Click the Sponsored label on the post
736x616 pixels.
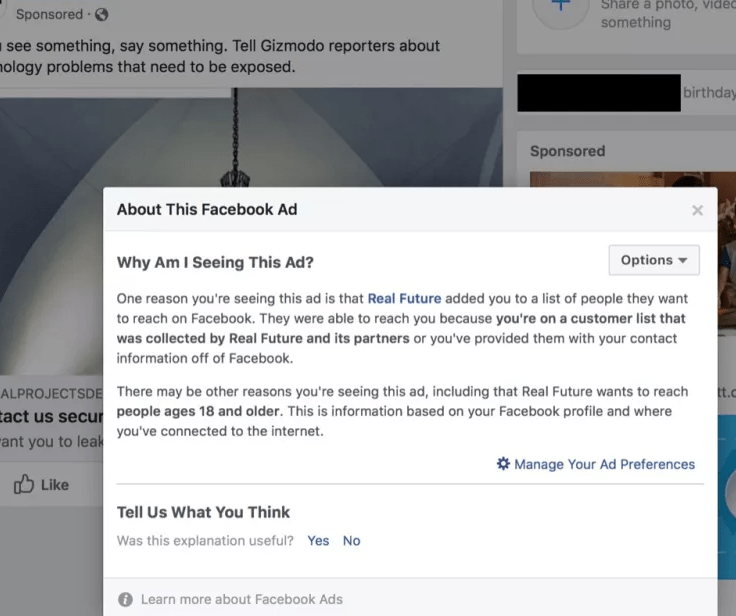coord(49,15)
